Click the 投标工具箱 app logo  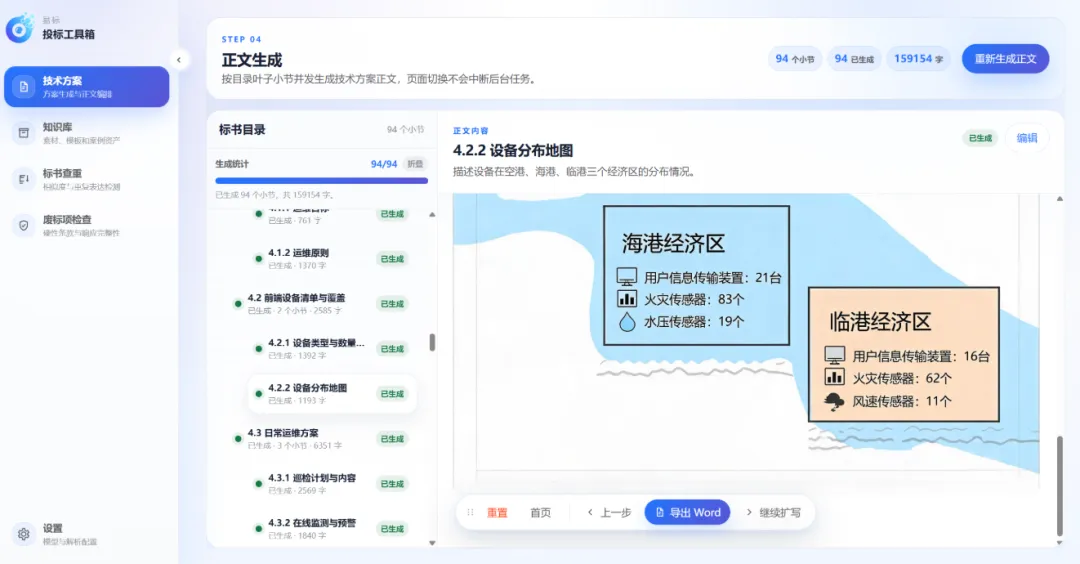click(20, 28)
